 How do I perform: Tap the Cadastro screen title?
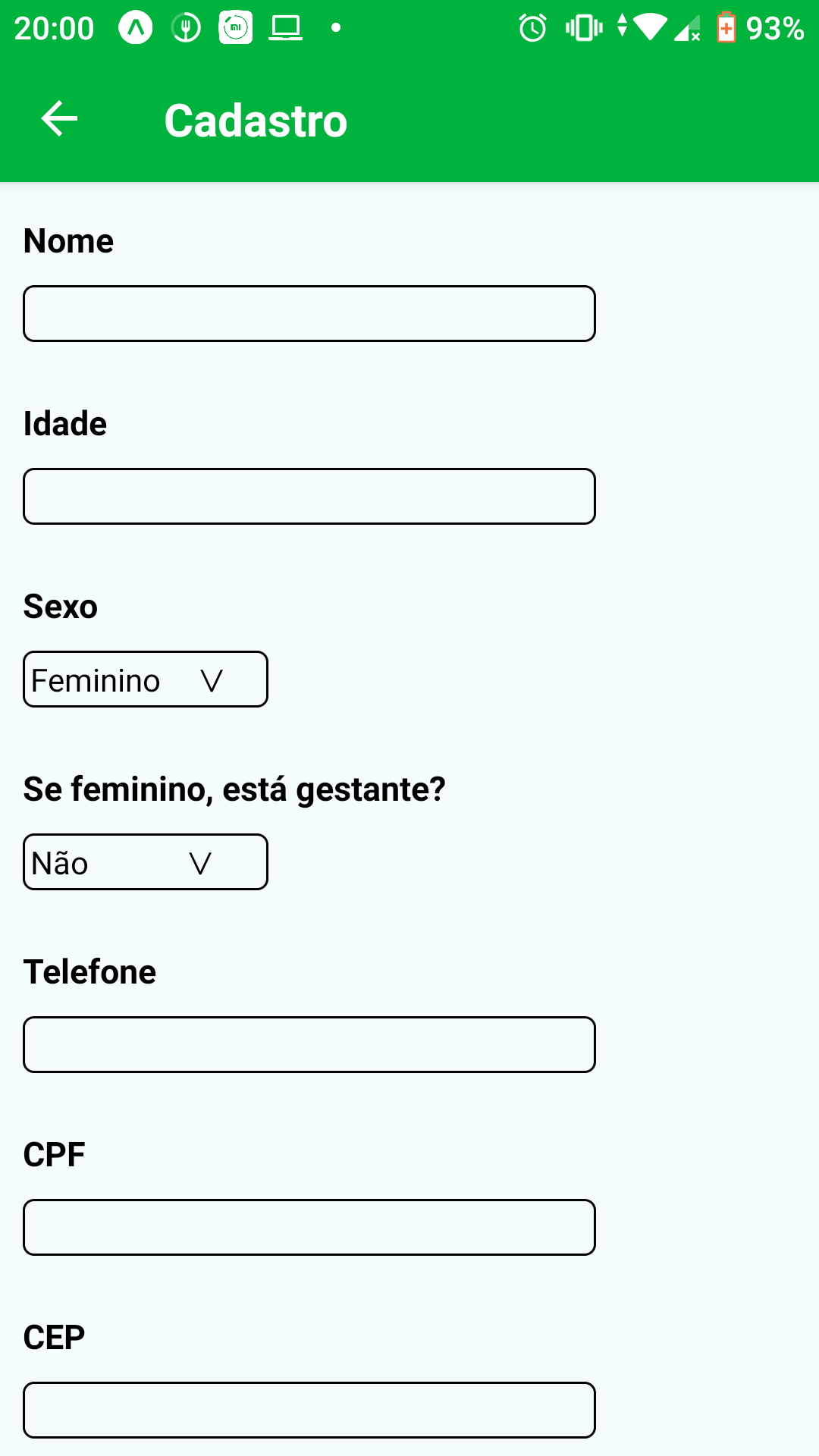256,121
